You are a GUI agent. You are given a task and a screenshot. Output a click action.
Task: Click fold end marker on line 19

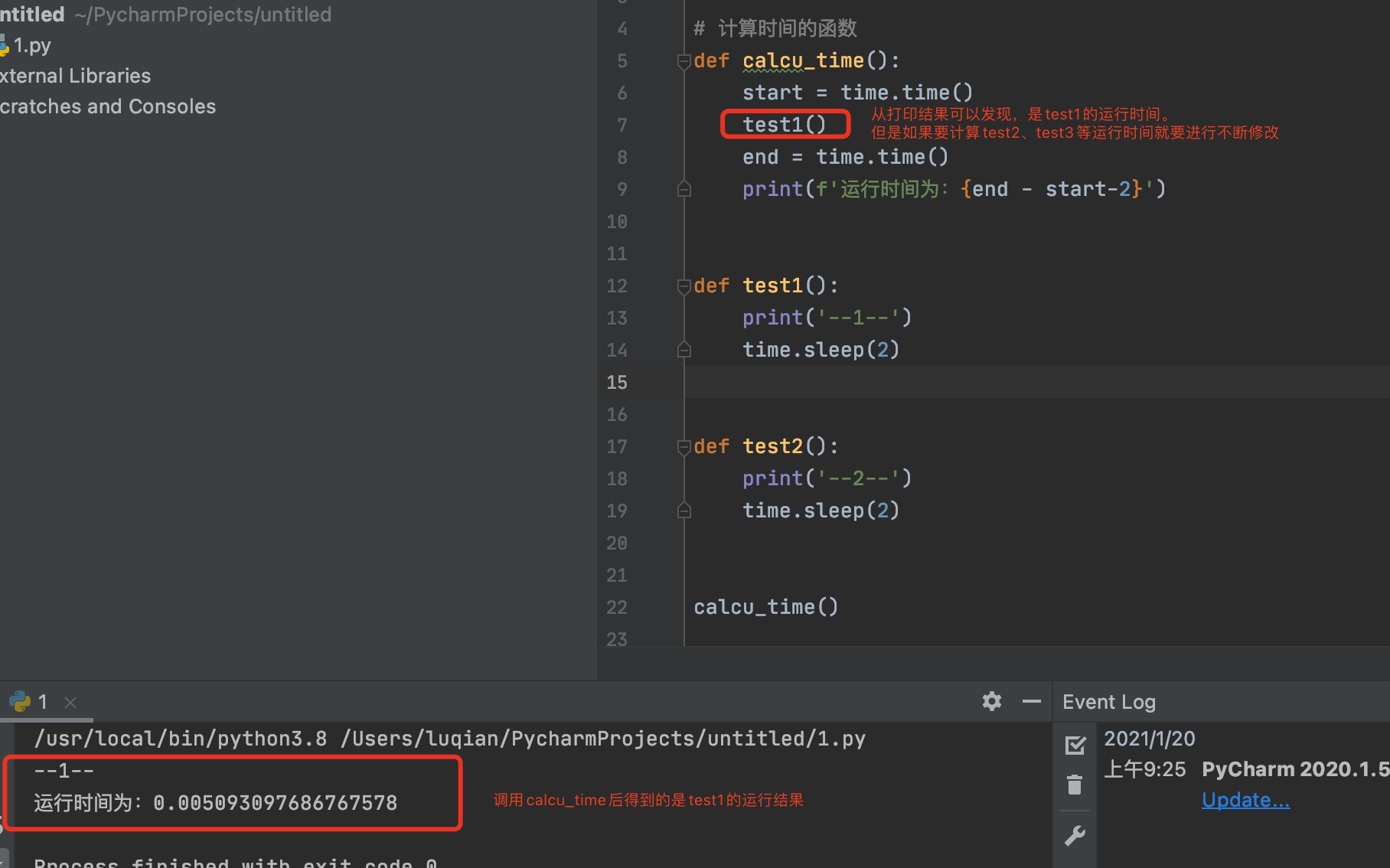(684, 511)
